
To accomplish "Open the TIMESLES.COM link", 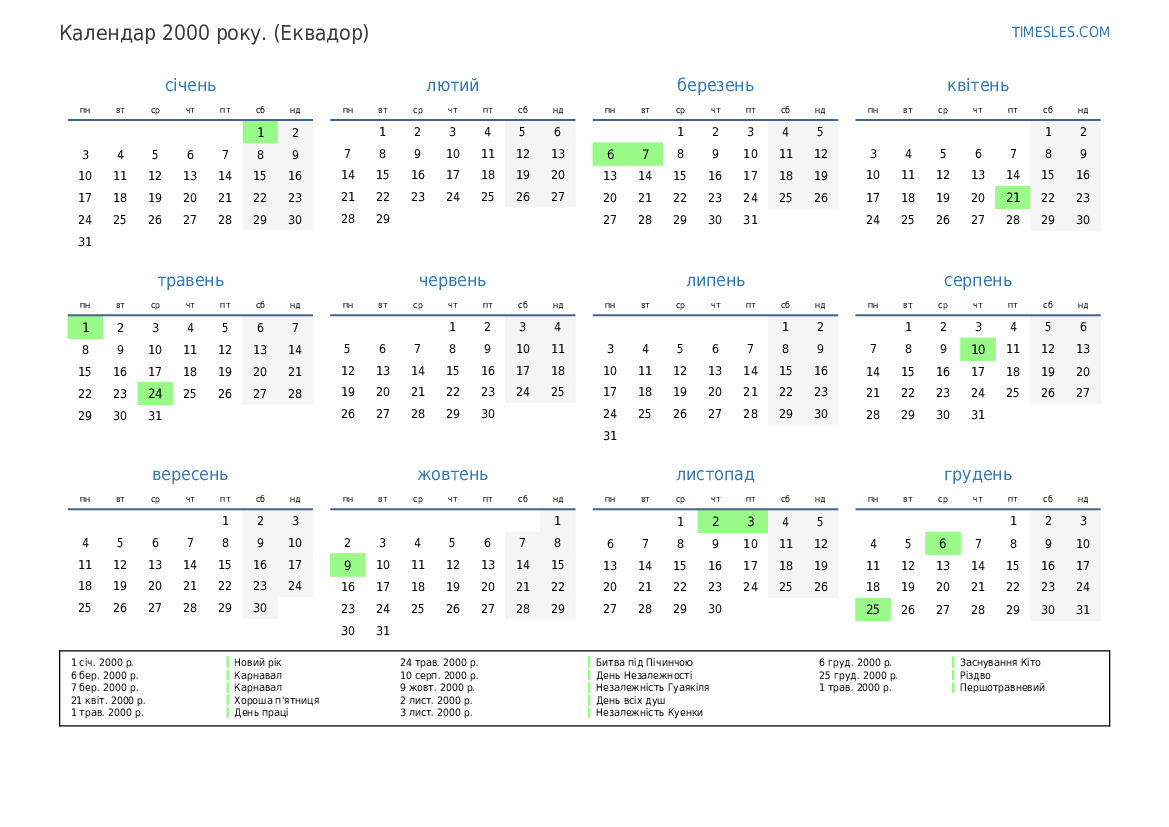I will pyautogui.click(x=1060, y=32).
